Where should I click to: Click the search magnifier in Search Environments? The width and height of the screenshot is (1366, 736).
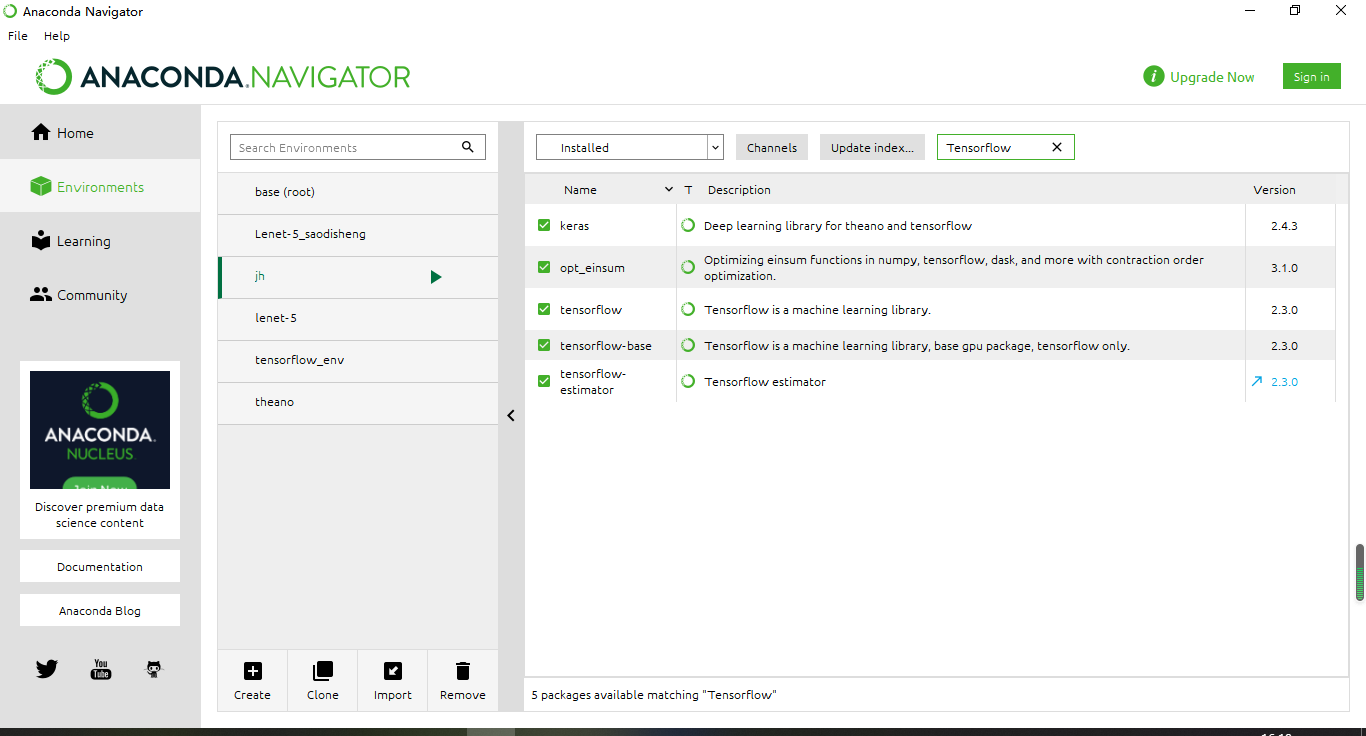coord(468,147)
